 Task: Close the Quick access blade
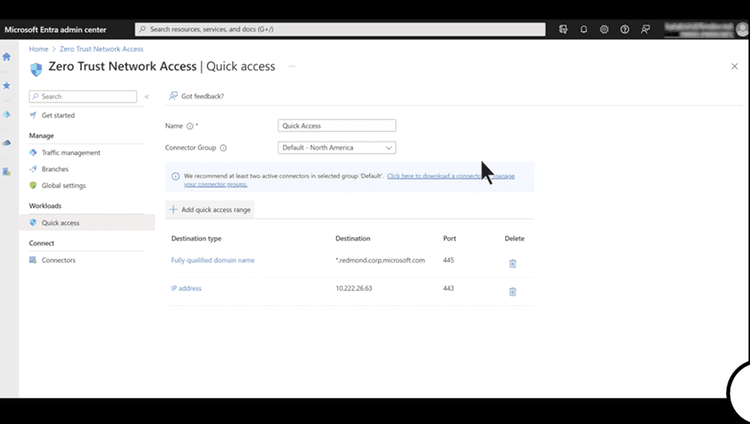734,66
